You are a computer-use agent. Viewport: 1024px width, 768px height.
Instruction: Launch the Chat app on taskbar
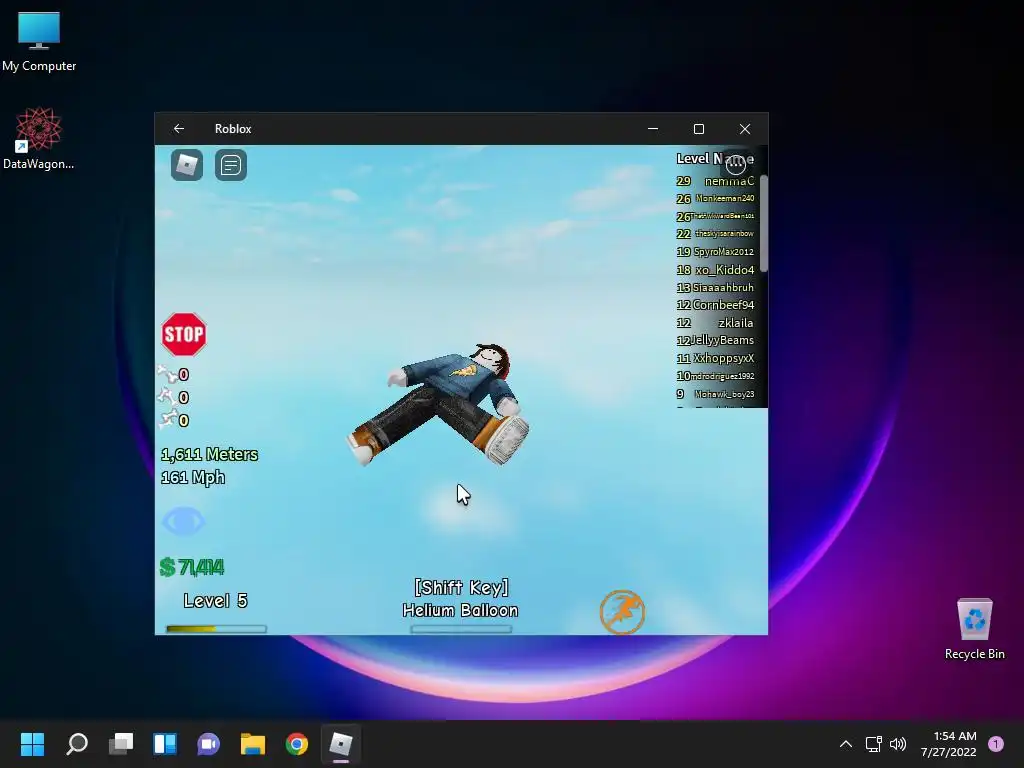pos(208,744)
